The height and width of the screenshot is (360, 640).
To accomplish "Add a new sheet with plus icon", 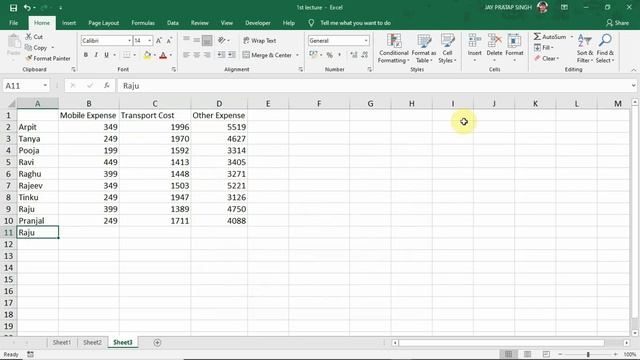I will [157, 342].
